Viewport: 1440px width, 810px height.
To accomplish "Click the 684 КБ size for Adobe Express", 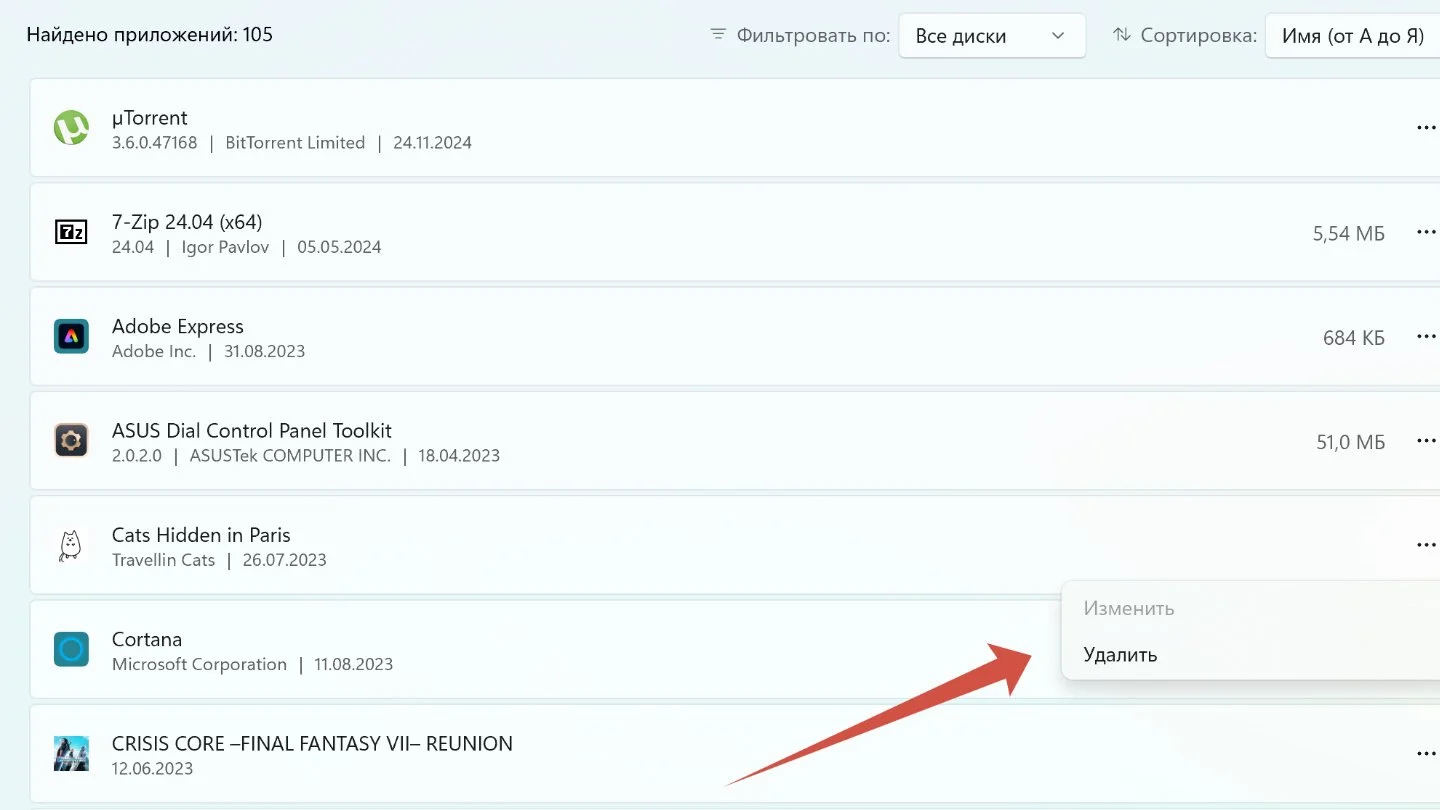I will pos(1354,338).
